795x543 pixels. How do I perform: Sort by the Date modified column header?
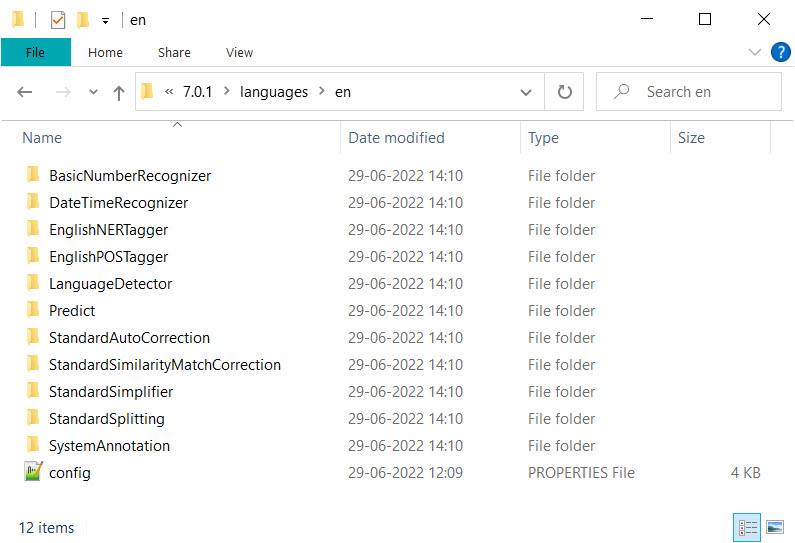(x=396, y=138)
